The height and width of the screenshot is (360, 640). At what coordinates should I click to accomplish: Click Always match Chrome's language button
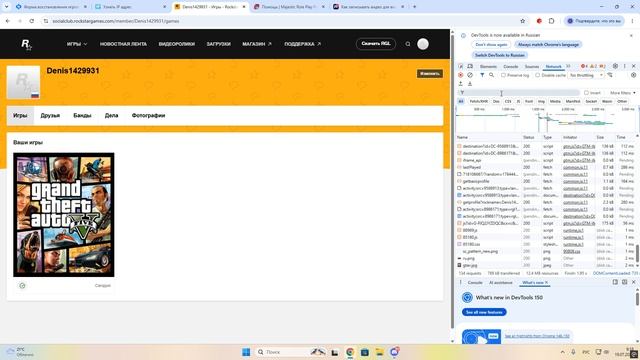pyautogui.click(x=548, y=44)
